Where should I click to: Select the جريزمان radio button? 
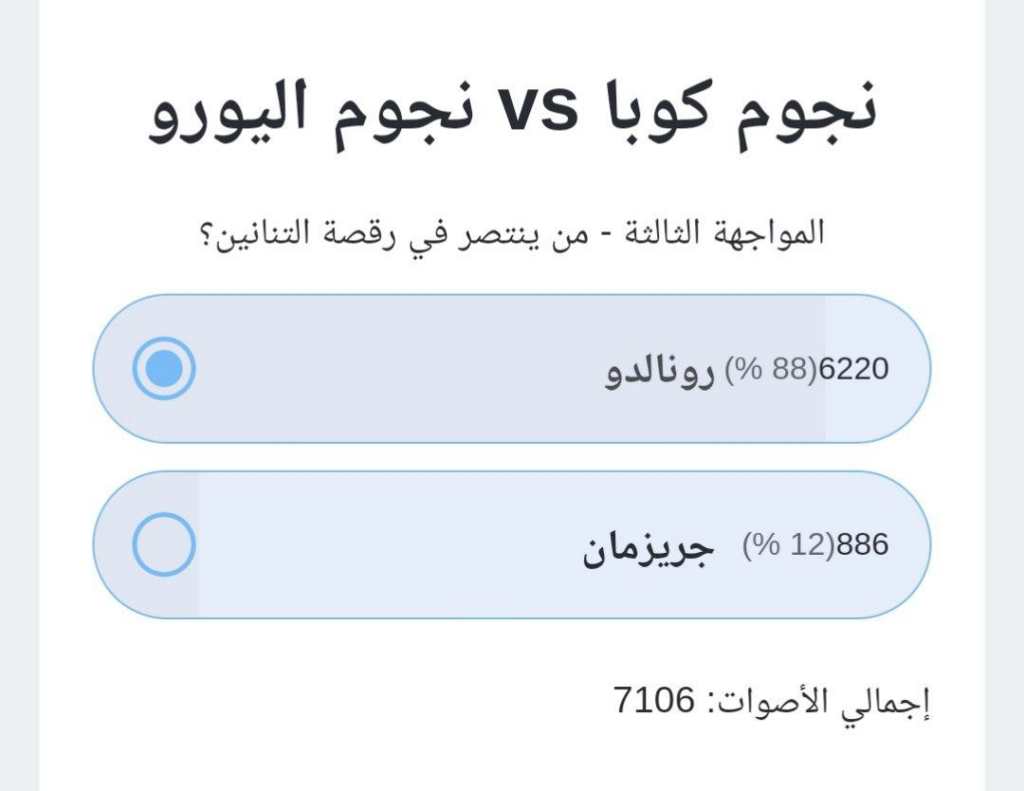pyautogui.click(x=164, y=545)
